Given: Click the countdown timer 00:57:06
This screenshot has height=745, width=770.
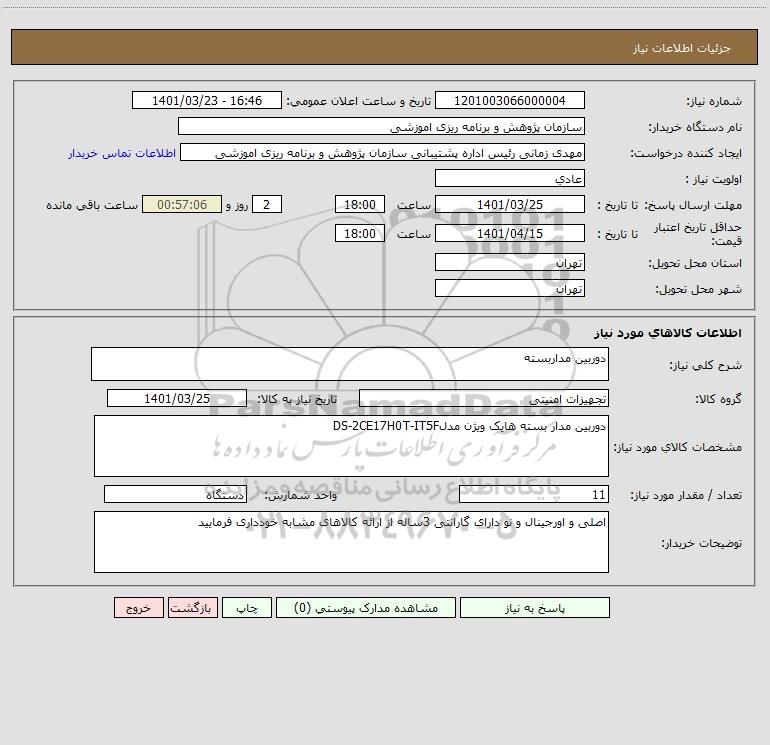Looking at the screenshot, I should pos(182,204).
